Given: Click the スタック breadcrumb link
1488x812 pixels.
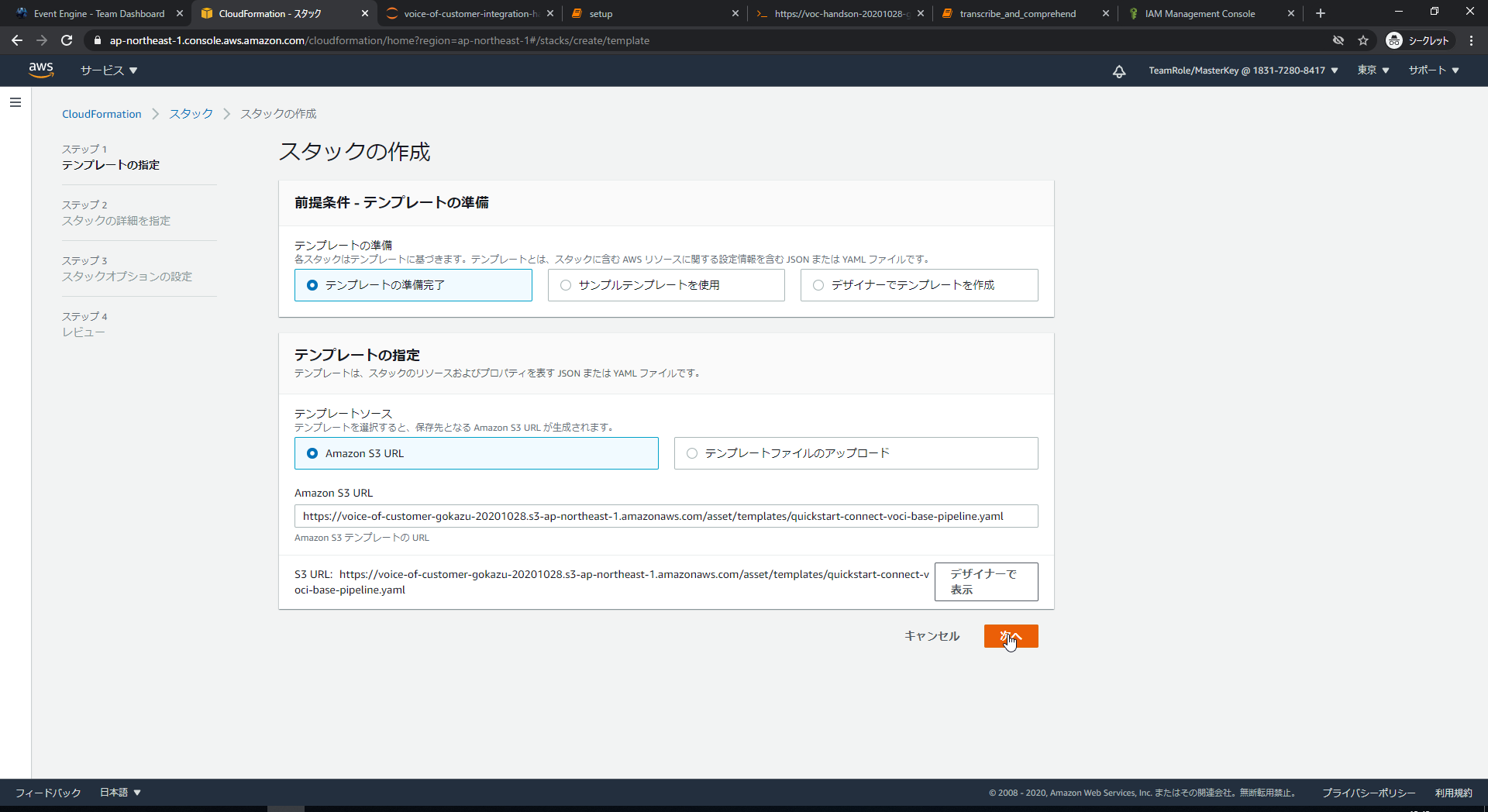Looking at the screenshot, I should click(x=191, y=114).
